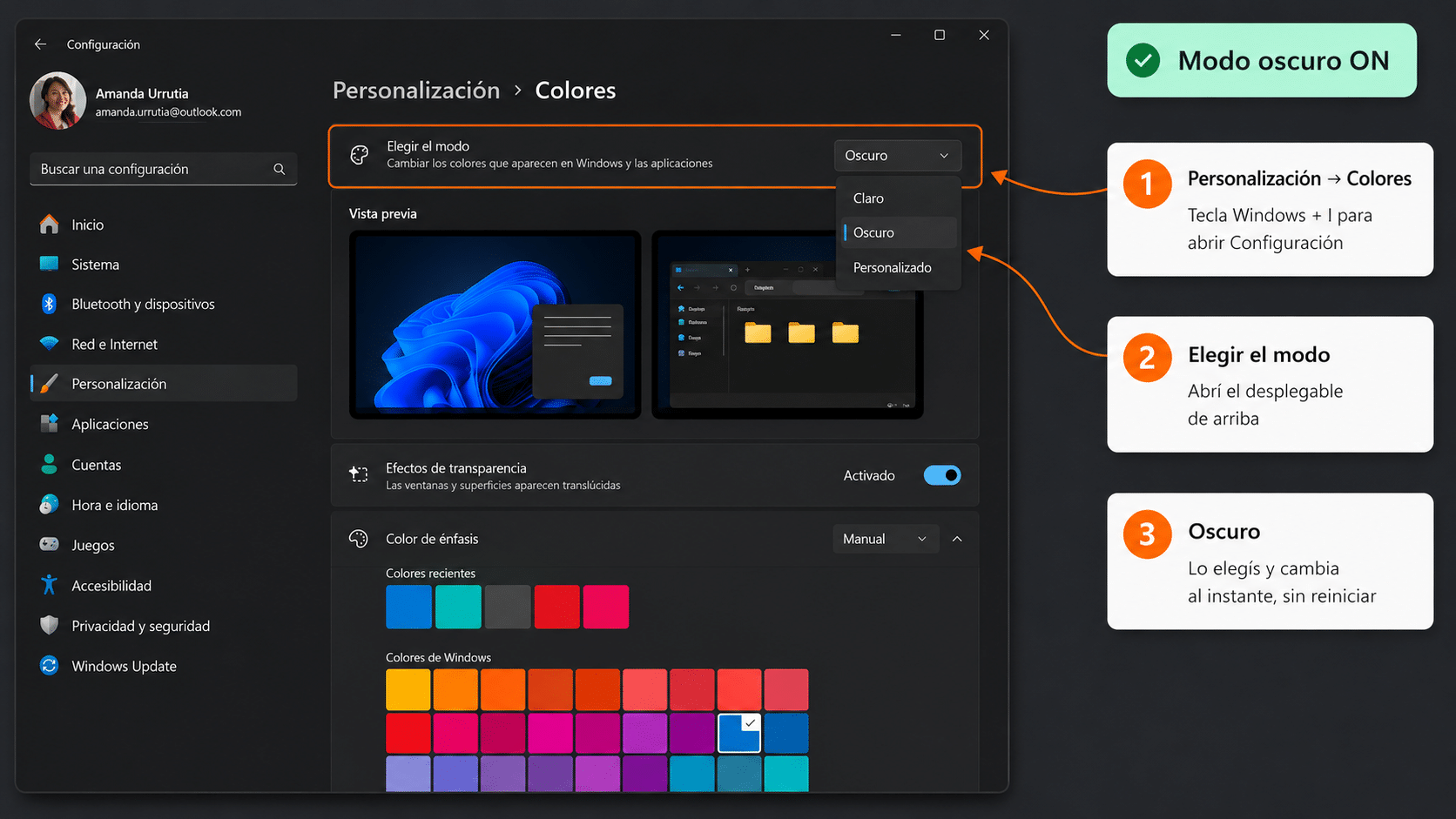
Task: Go back with the arrow icon
Action: coord(40,44)
